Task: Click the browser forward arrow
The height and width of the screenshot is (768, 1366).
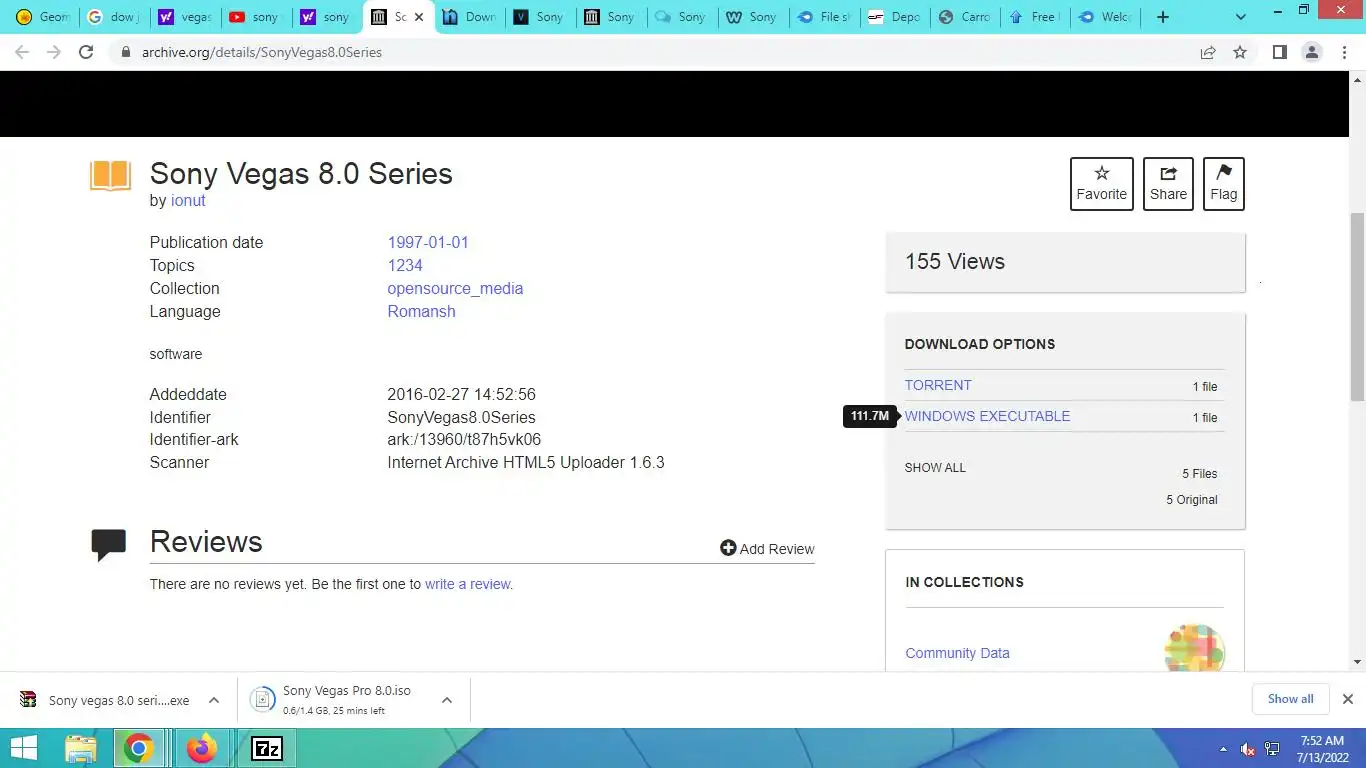Action: (x=54, y=52)
